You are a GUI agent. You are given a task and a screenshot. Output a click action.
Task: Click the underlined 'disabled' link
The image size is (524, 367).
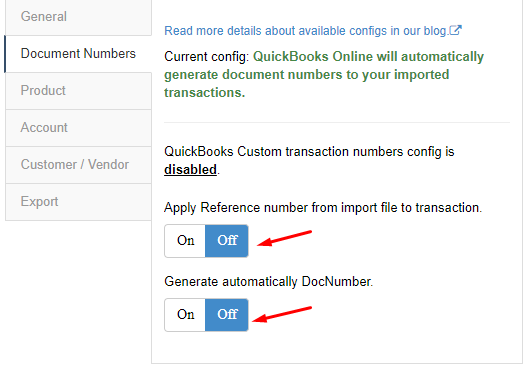coord(190,170)
